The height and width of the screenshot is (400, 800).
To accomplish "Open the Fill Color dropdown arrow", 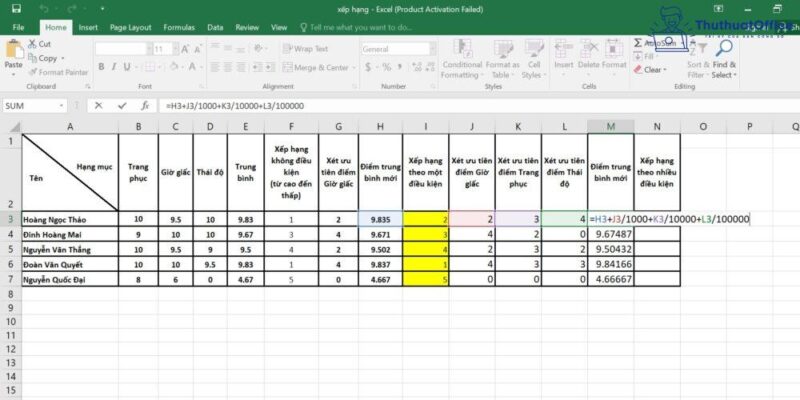I will click(182, 67).
